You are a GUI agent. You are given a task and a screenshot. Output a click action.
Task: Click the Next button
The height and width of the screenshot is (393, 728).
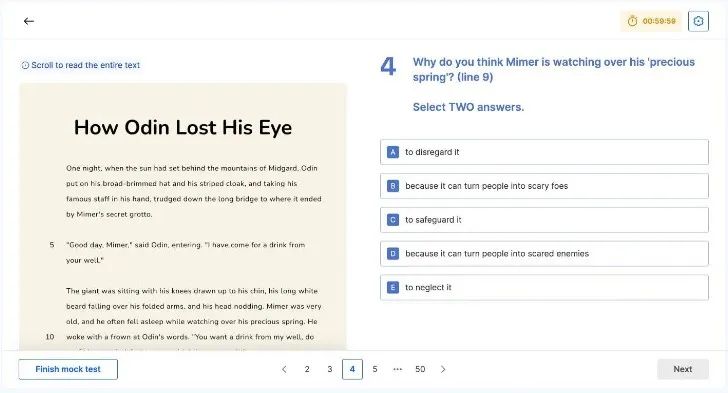682,369
